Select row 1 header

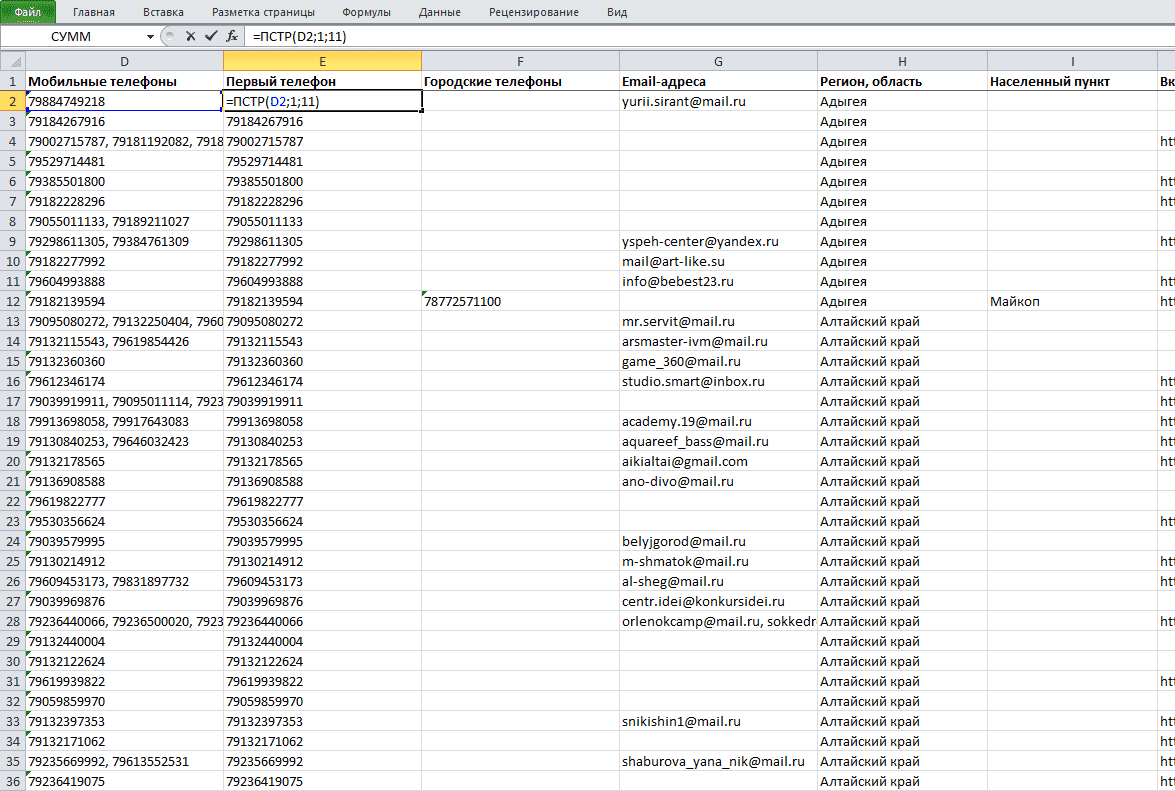pyautogui.click(x=13, y=82)
